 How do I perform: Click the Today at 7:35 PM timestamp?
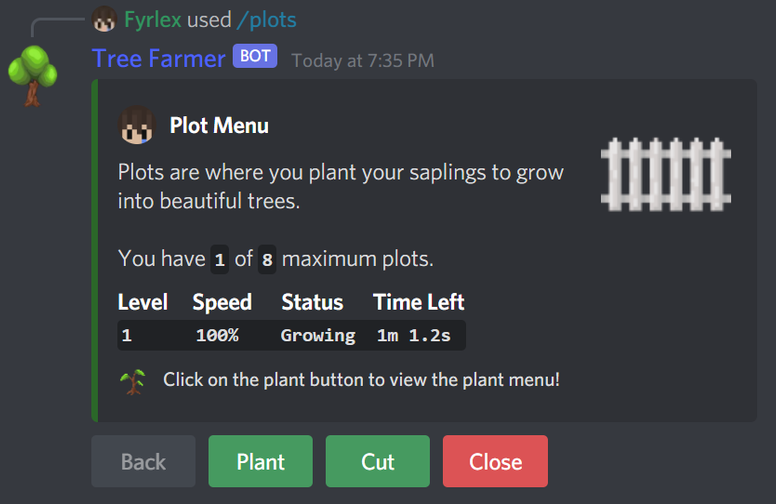[363, 61]
